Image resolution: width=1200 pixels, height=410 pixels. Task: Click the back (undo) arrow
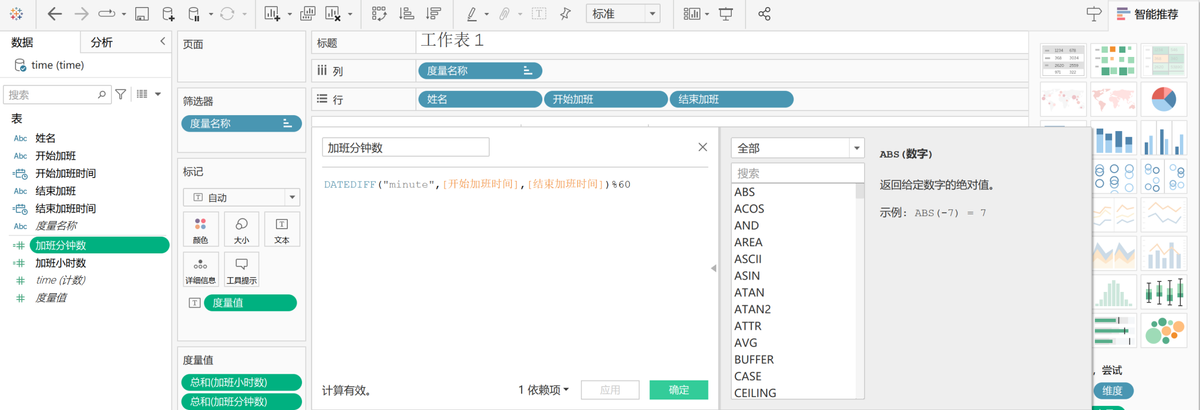tap(54, 14)
